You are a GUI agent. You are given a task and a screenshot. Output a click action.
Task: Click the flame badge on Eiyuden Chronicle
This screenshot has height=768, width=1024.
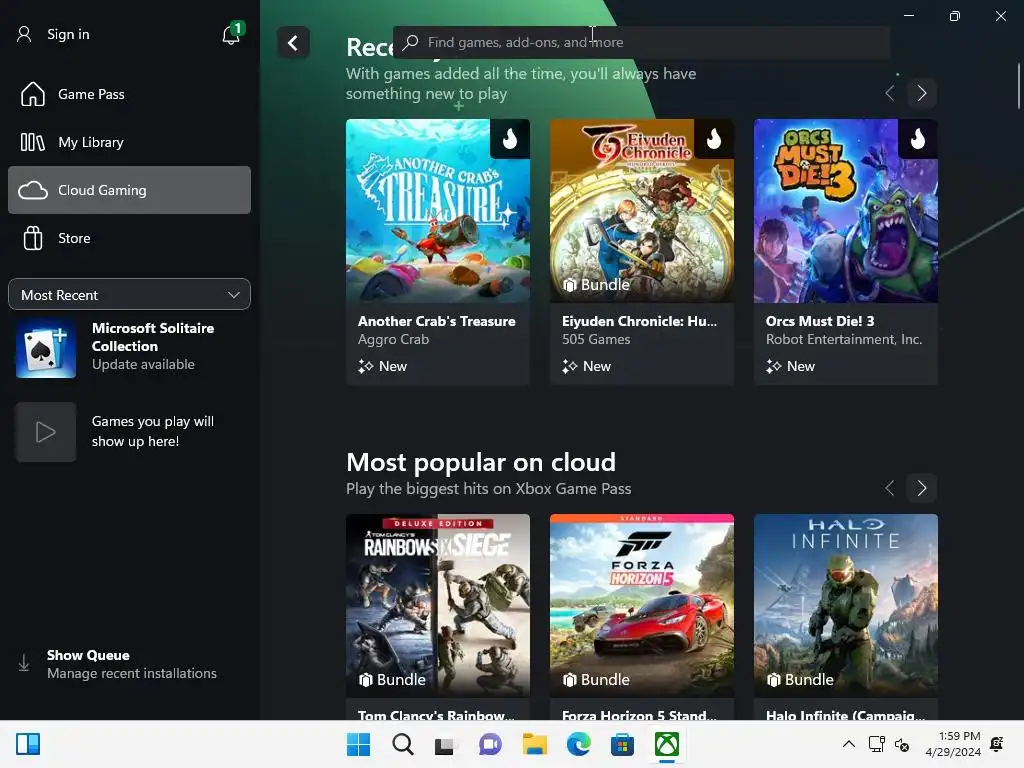click(x=714, y=138)
